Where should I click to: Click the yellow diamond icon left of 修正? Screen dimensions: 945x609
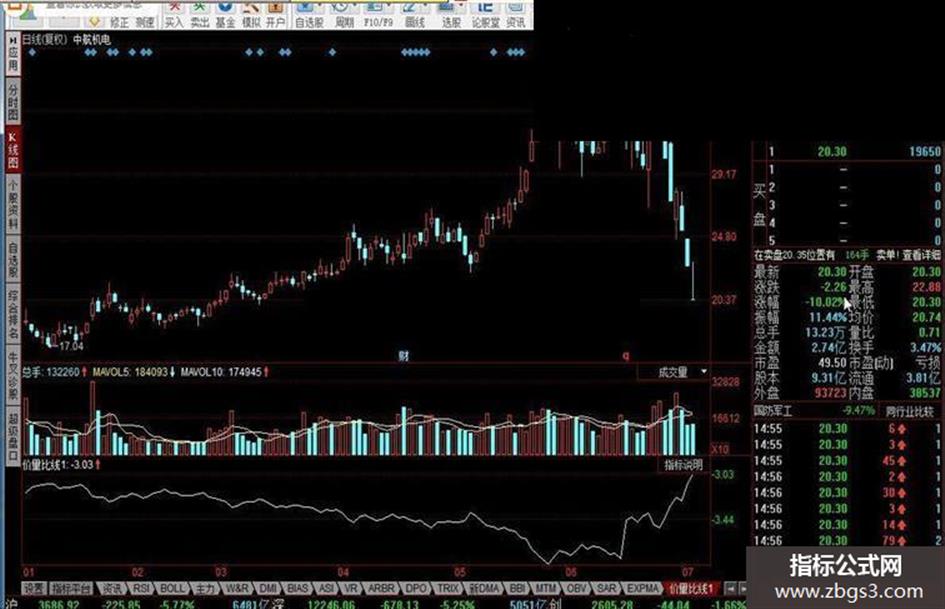click(x=93, y=22)
